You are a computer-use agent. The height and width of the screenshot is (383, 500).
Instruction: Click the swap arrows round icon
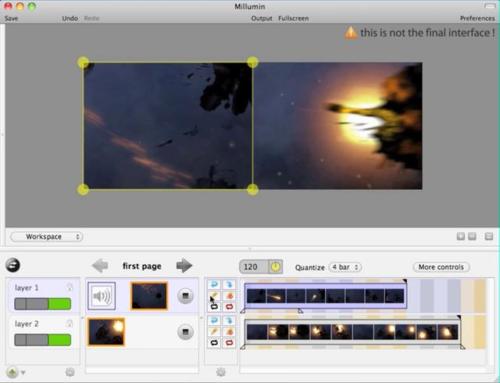click(13, 265)
